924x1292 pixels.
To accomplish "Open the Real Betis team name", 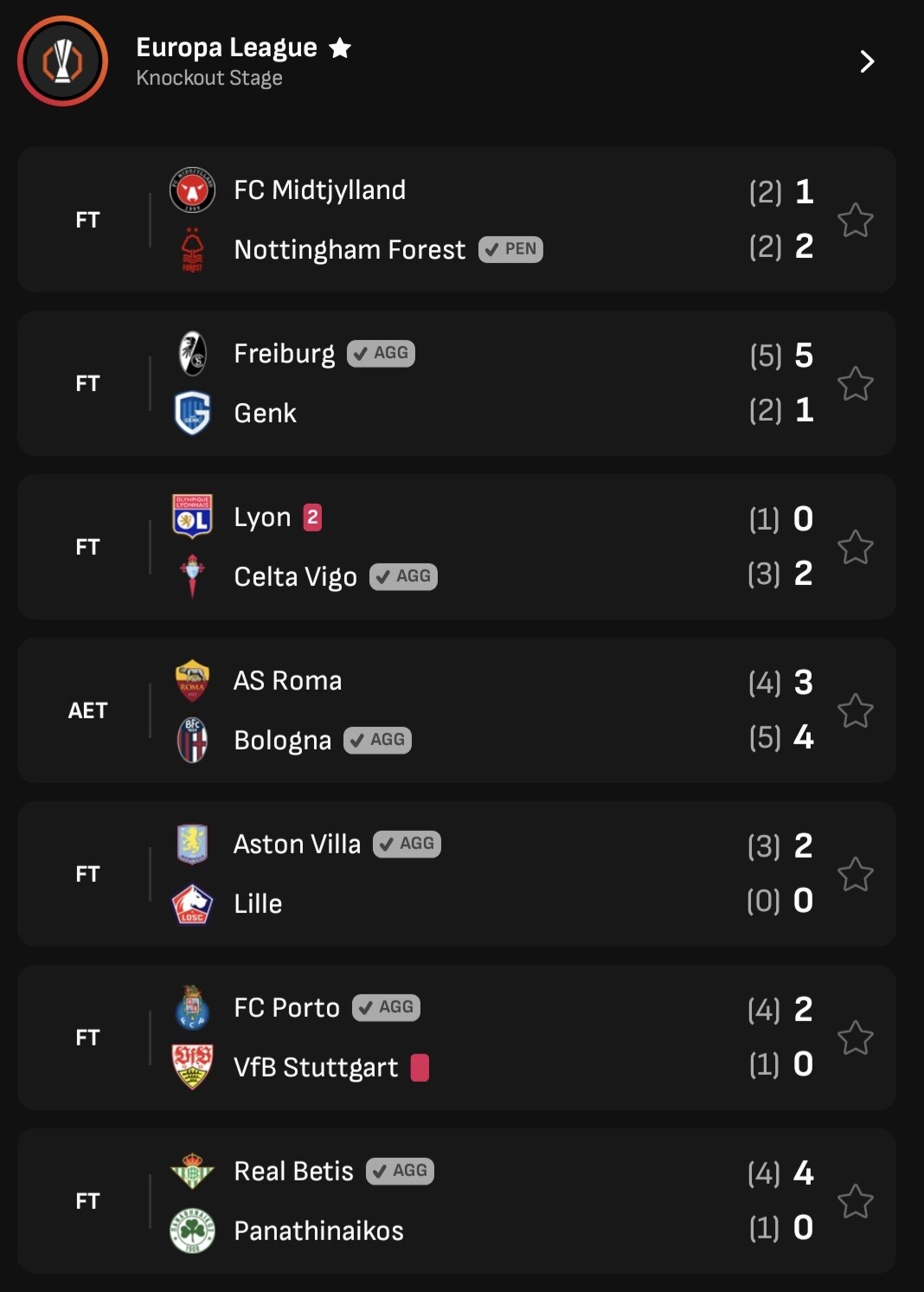I will coord(293,1171).
